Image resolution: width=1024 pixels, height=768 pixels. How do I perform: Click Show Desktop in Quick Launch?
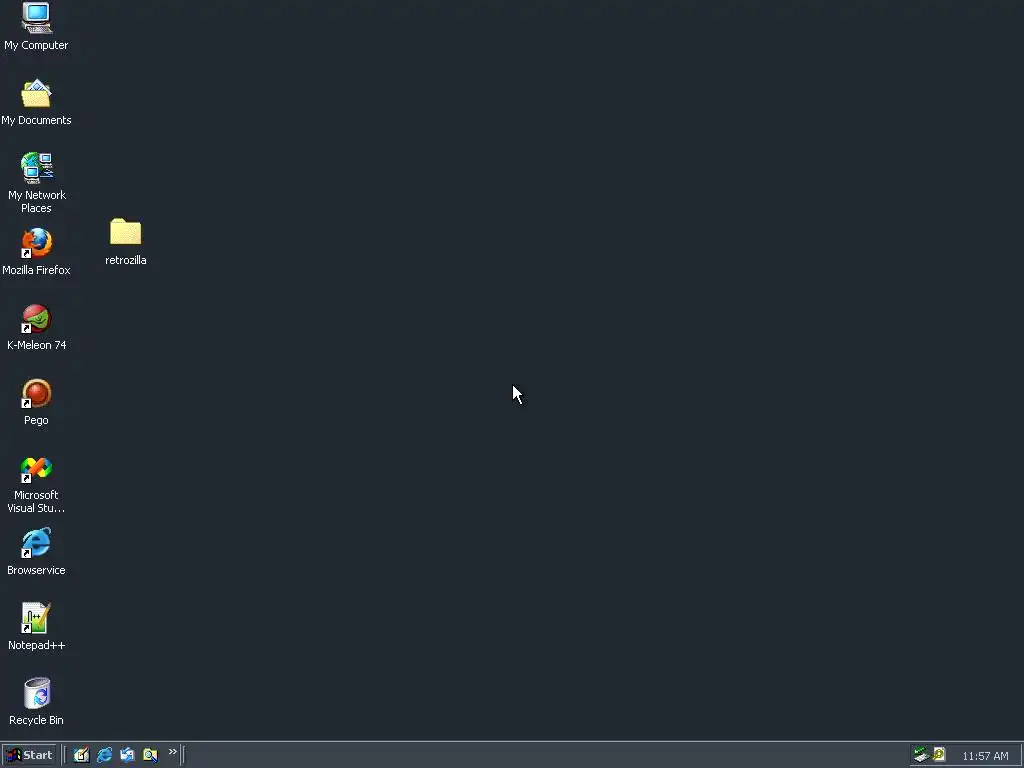pyautogui.click(x=81, y=755)
